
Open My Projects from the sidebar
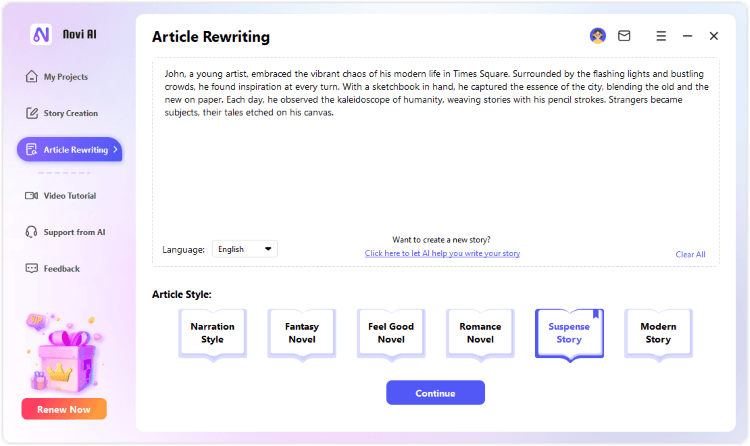[56, 77]
